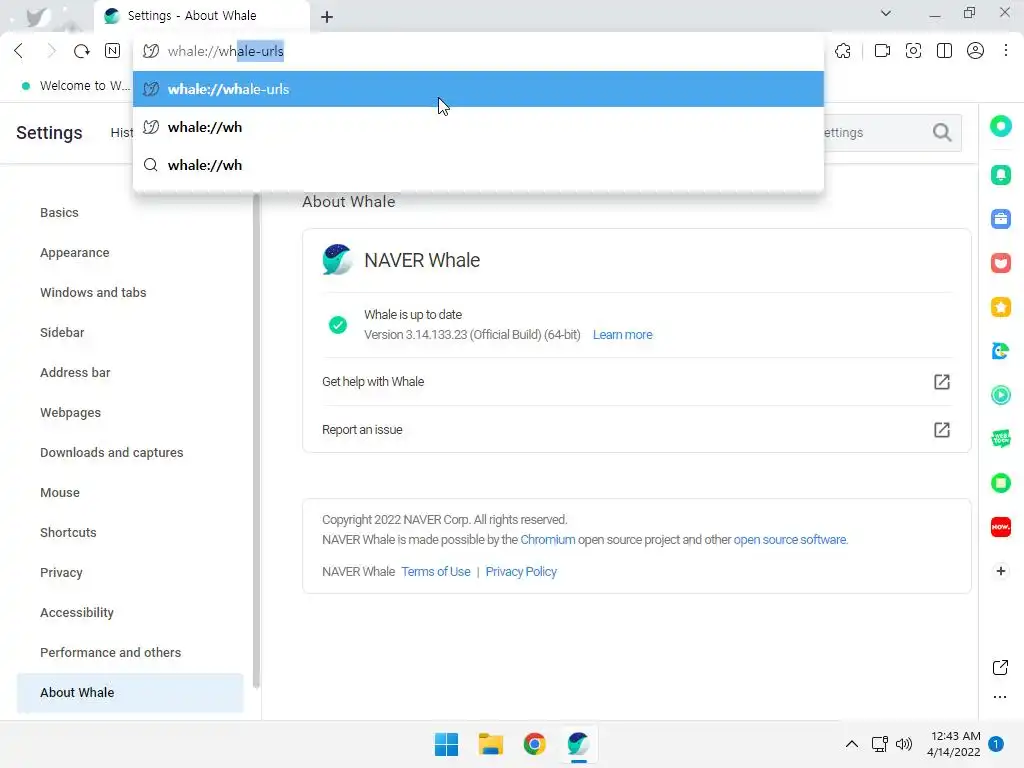Choose the whale://wh search suggestion
Image resolution: width=1024 pixels, height=768 pixels.
(478, 165)
